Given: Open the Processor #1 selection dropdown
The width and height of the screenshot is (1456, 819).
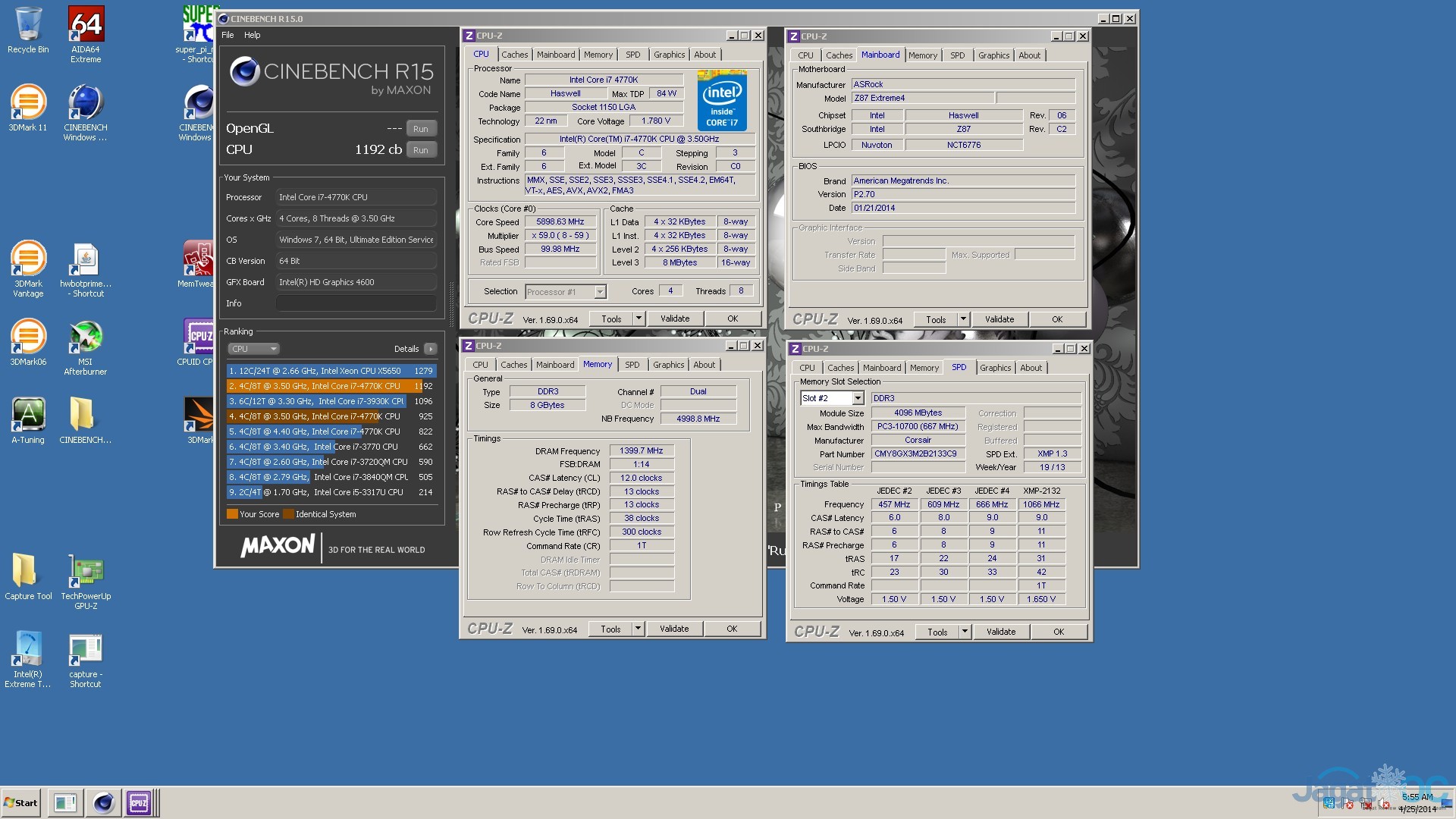Looking at the screenshot, I should [566, 292].
